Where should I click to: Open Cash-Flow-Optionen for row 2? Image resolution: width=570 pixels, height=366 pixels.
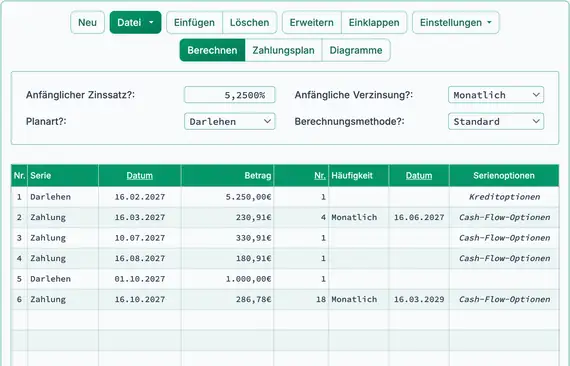tap(504, 217)
